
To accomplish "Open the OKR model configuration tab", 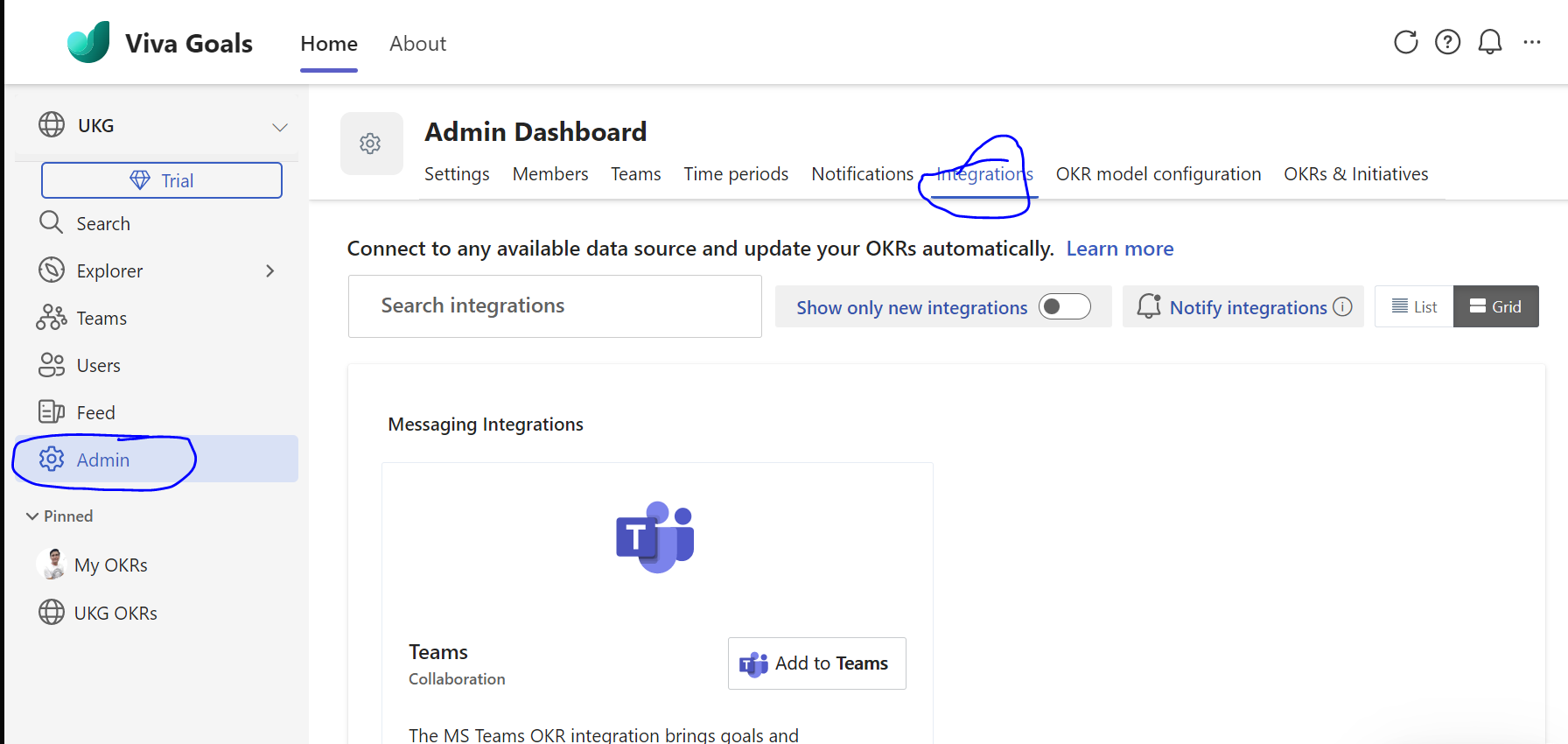I will pos(1158,174).
